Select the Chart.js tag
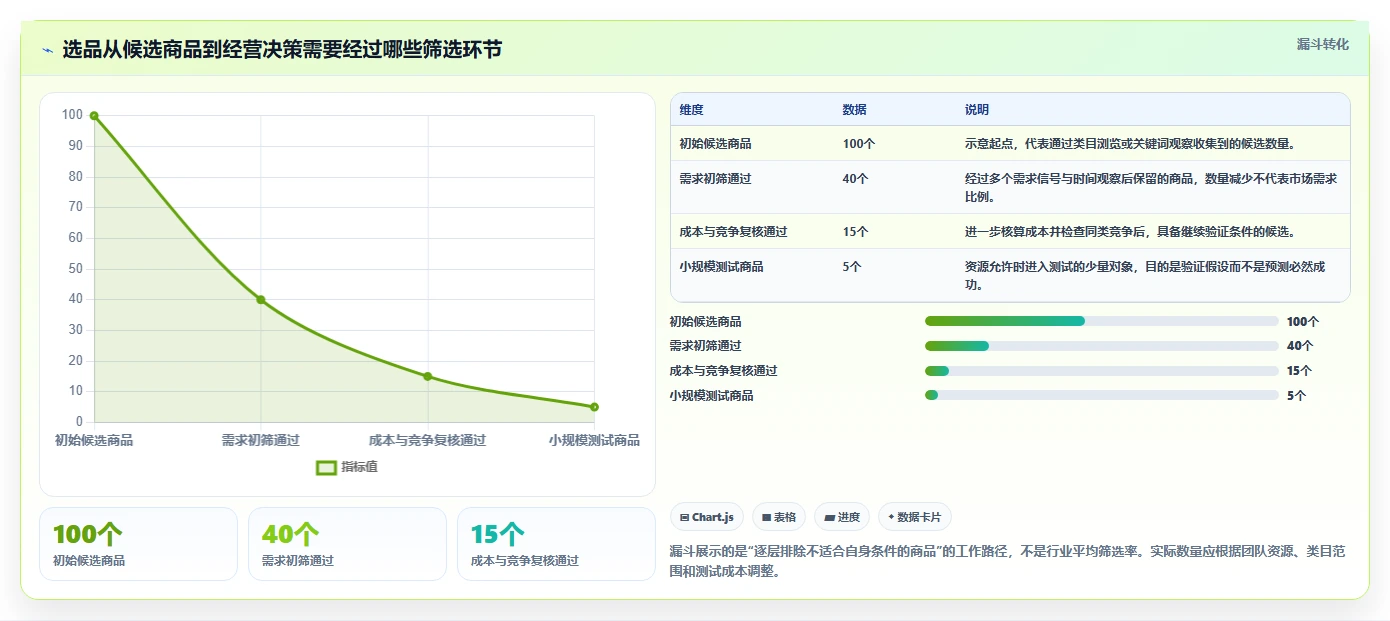 coord(707,517)
